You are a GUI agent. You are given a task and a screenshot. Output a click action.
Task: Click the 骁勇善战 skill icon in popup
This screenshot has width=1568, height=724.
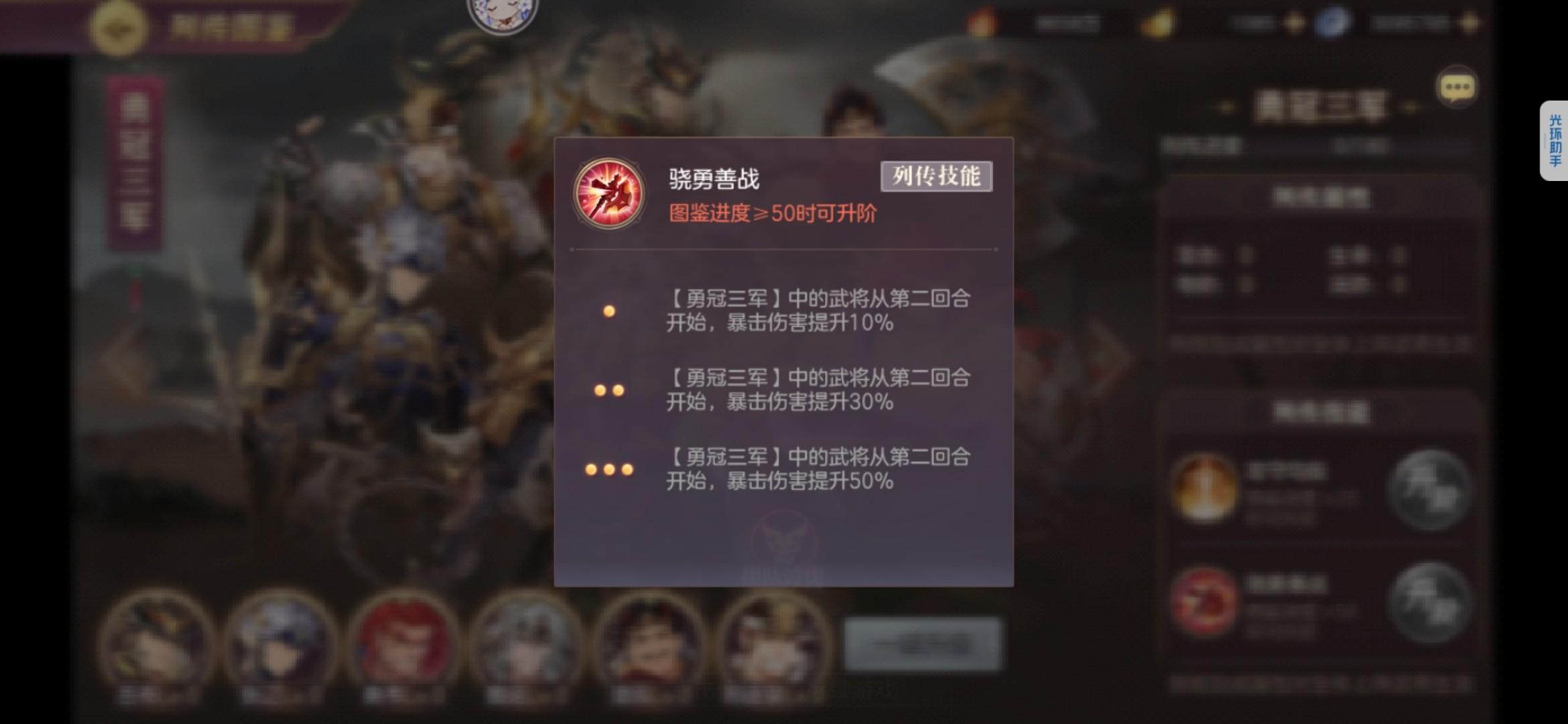click(609, 193)
